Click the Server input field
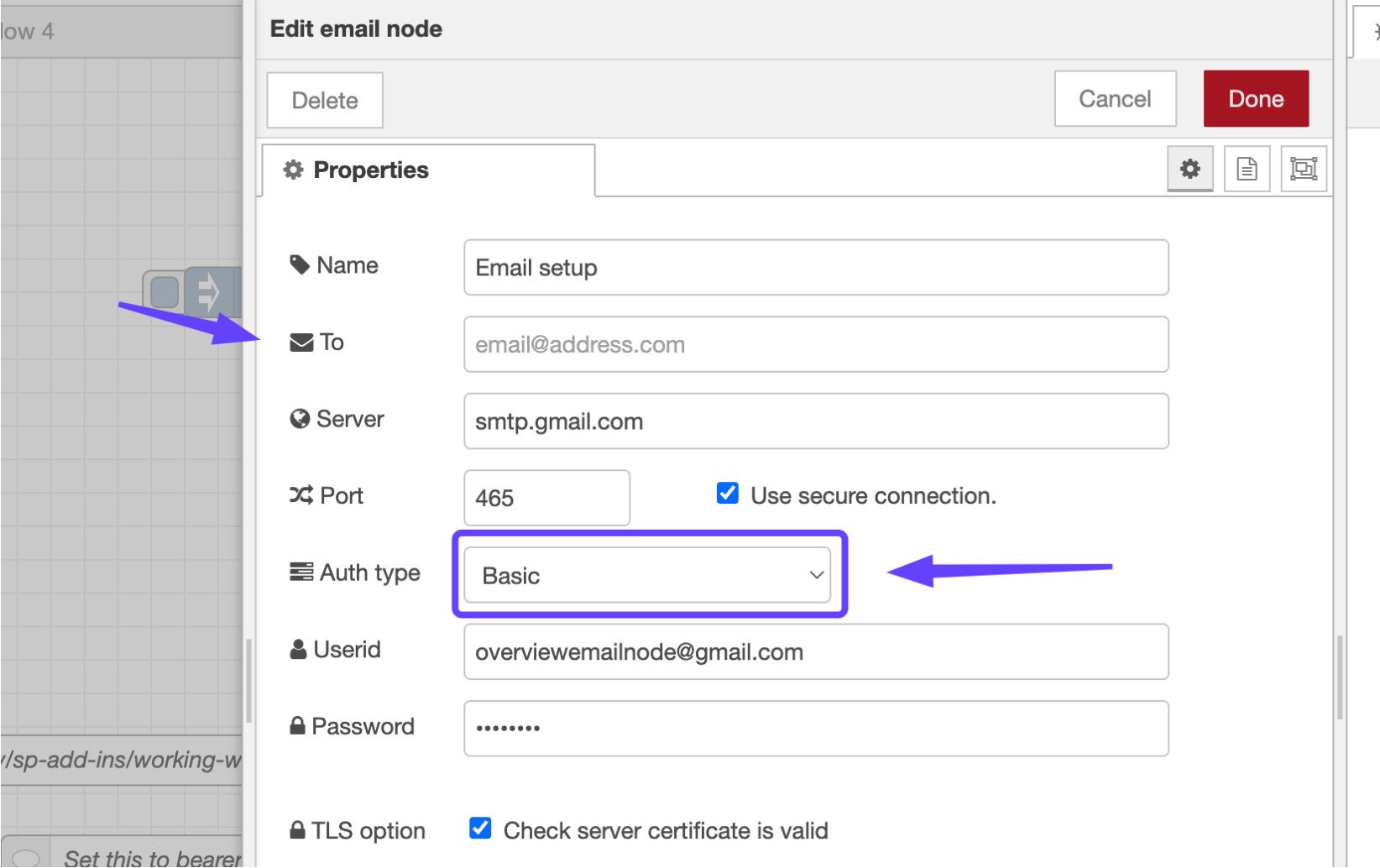This screenshot has width=1380, height=868. coord(815,421)
